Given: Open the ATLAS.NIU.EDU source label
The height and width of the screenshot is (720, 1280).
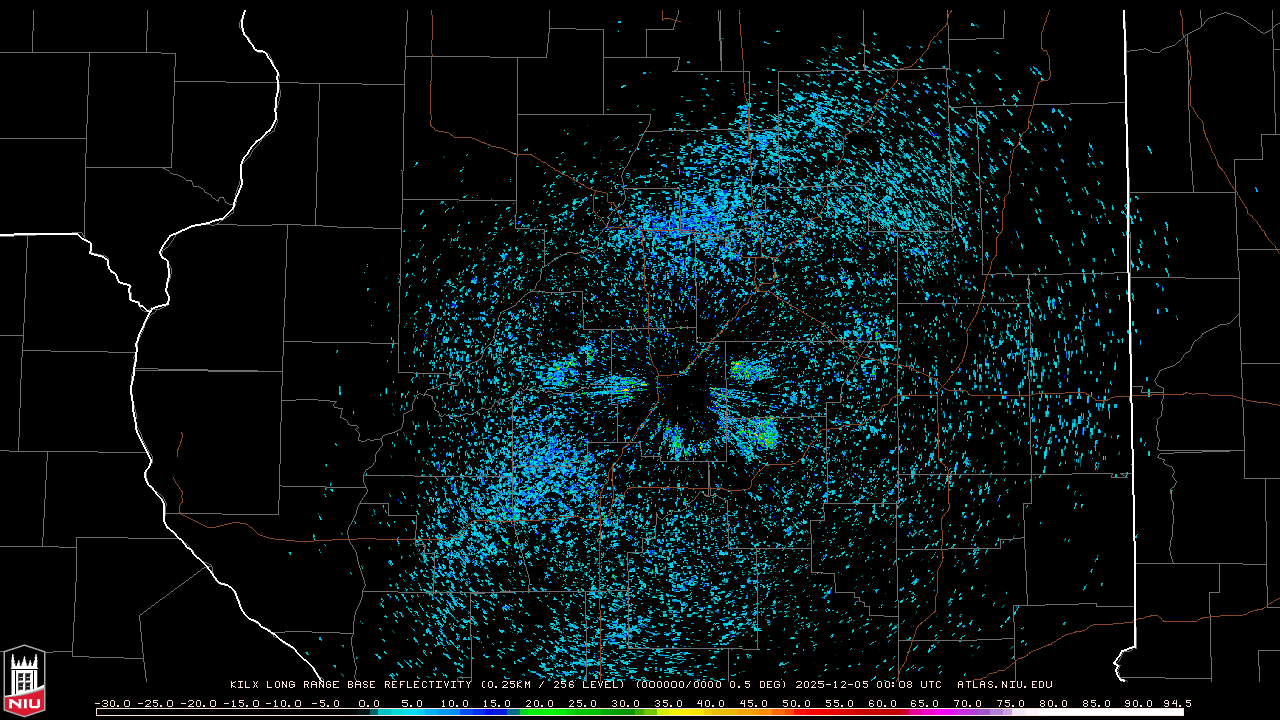Looking at the screenshot, I should (1005, 685).
